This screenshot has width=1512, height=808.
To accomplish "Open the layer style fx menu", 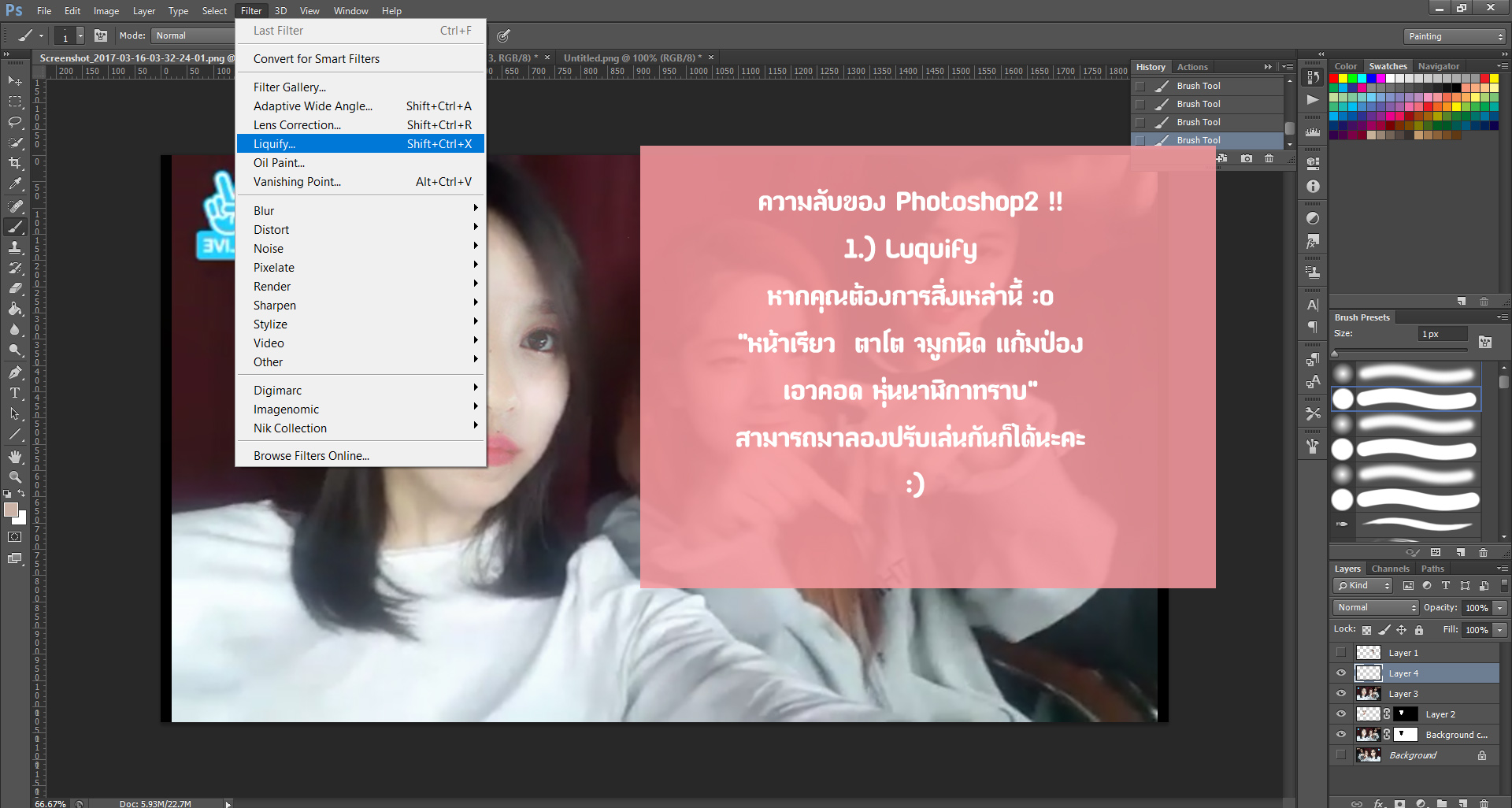I will 1379,803.
